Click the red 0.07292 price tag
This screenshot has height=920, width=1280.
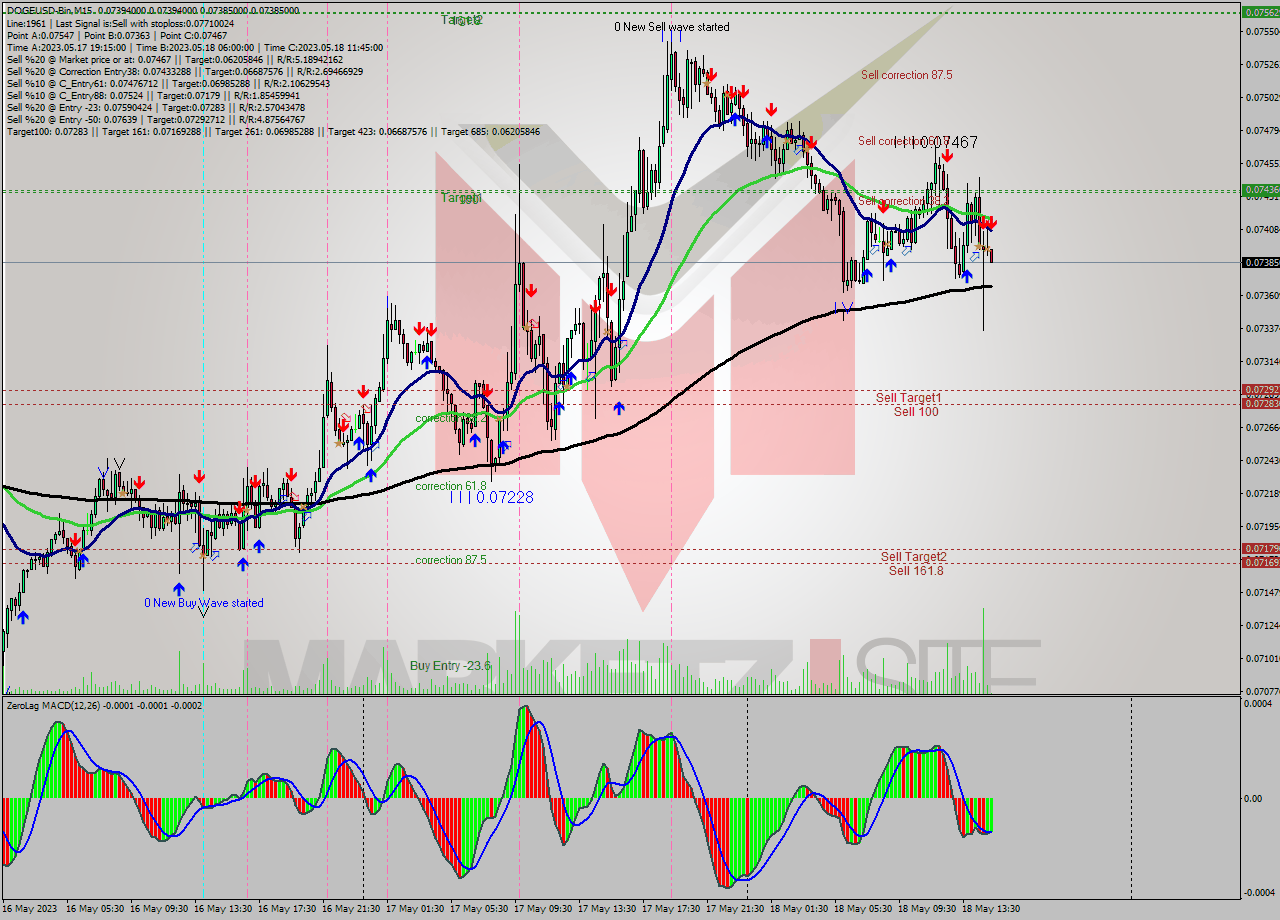pyautogui.click(x=1260, y=390)
